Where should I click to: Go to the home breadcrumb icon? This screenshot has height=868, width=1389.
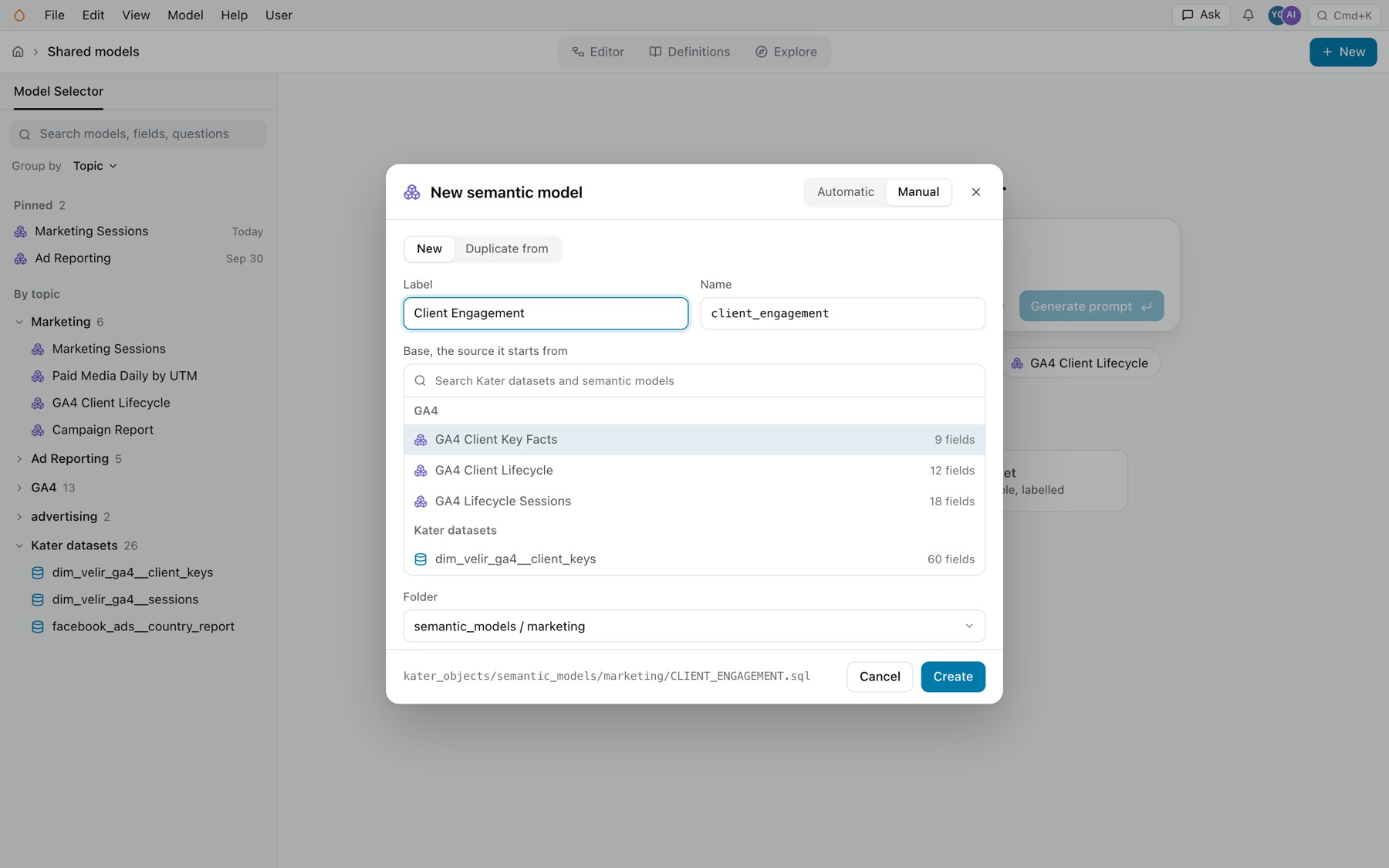[18, 52]
